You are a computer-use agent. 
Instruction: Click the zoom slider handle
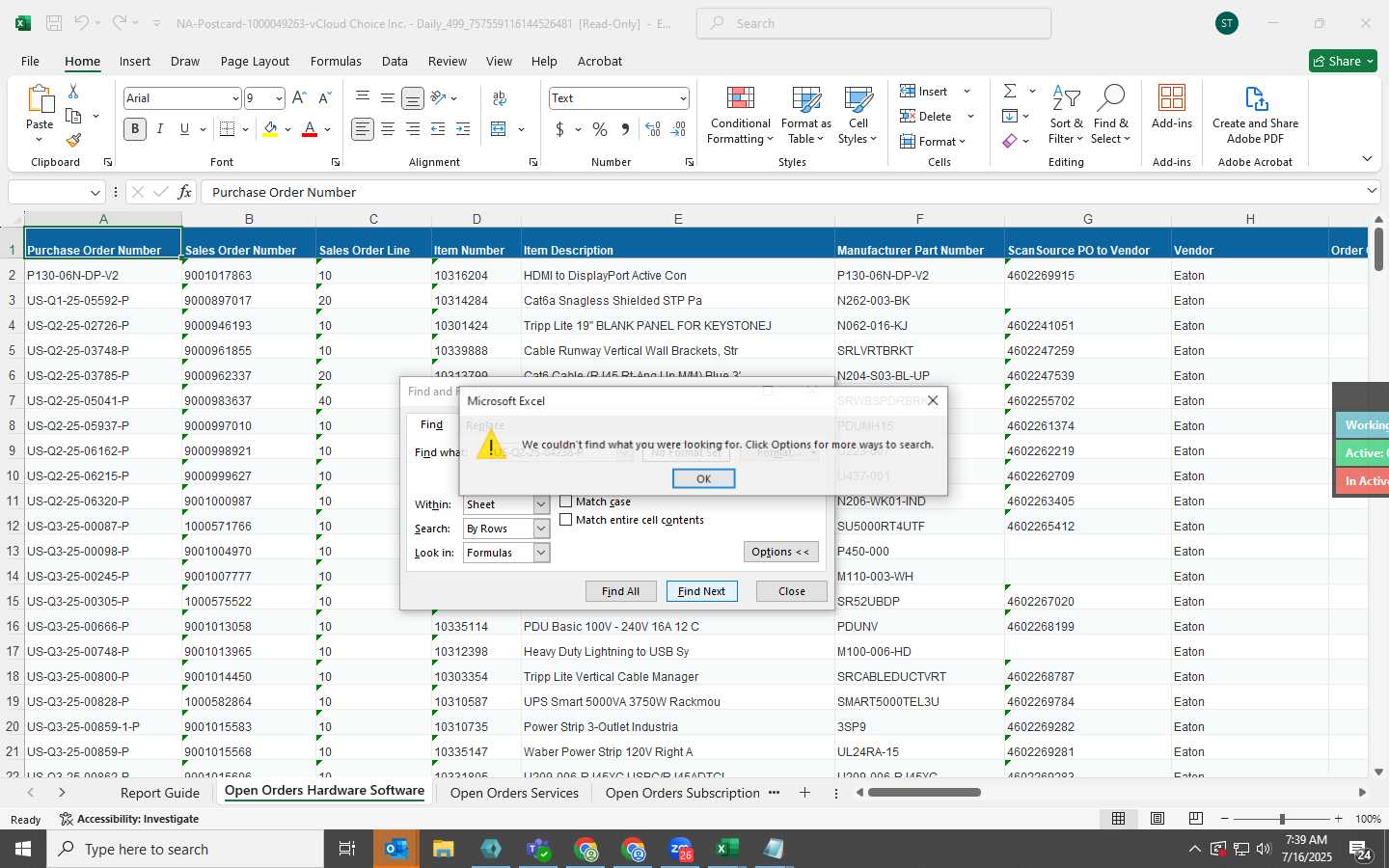pos(1282,819)
